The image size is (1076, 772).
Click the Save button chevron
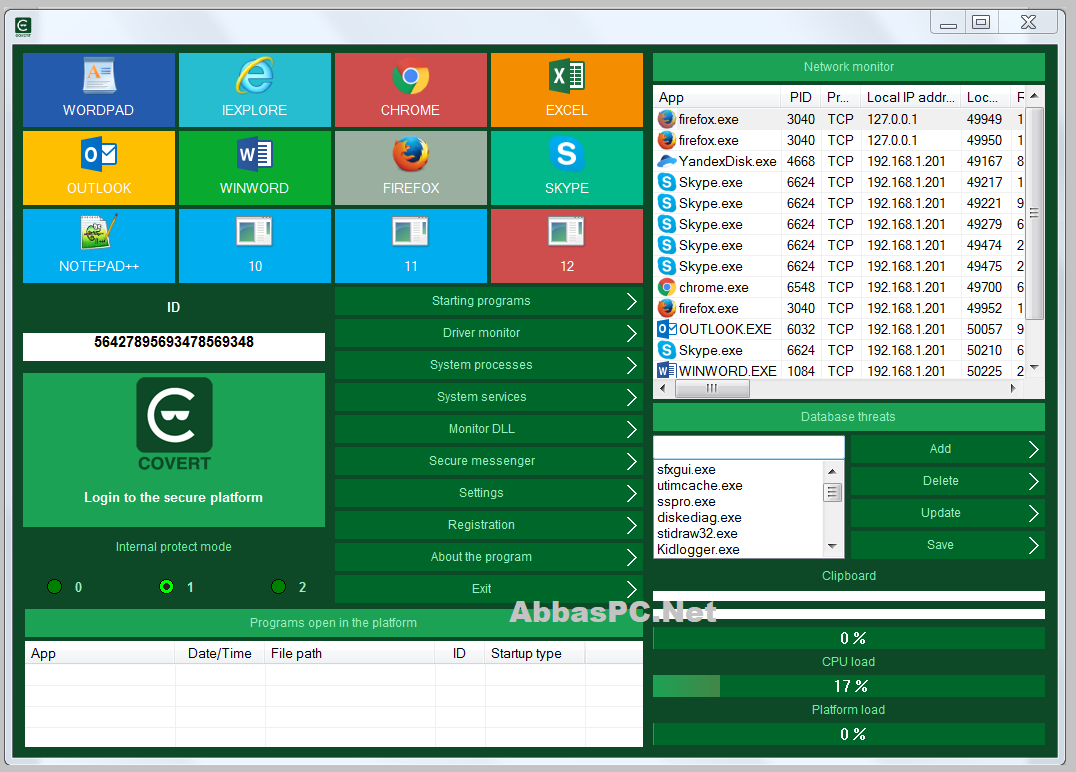click(x=1033, y=546)
